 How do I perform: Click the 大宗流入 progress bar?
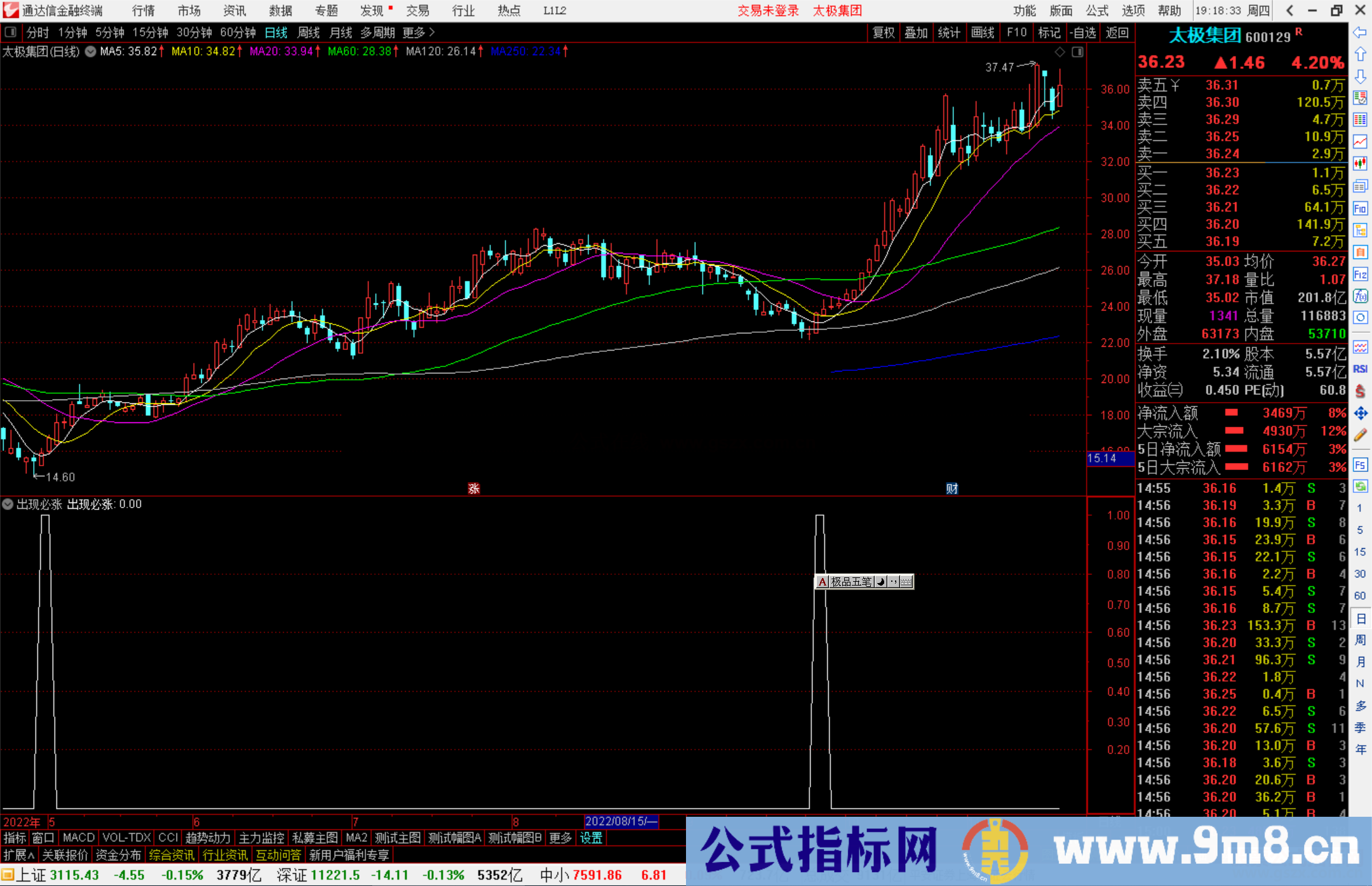1235,431
